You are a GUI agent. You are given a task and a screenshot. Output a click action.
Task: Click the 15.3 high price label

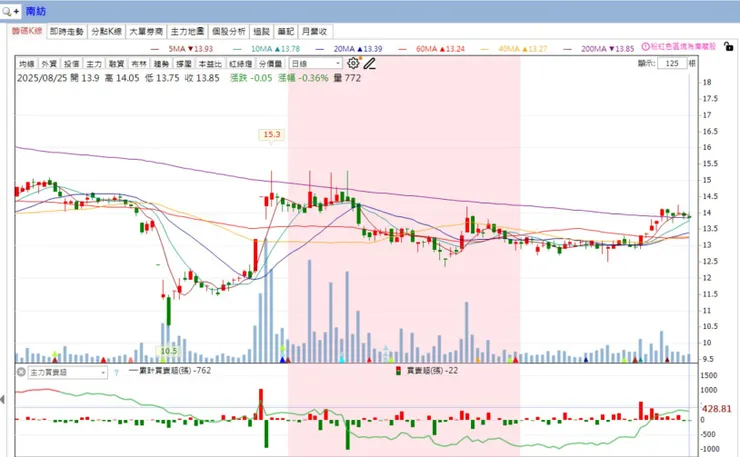click(x=271, y=135)
